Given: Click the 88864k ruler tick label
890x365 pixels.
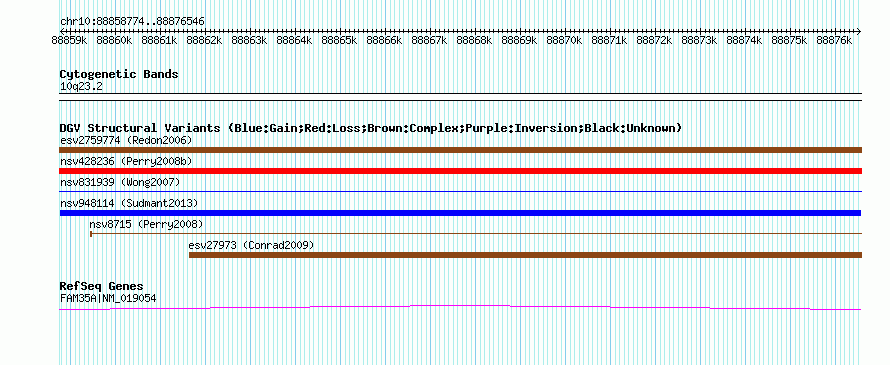Looking at the screenshot, I should pyautogui.click(x=294, y=40).
